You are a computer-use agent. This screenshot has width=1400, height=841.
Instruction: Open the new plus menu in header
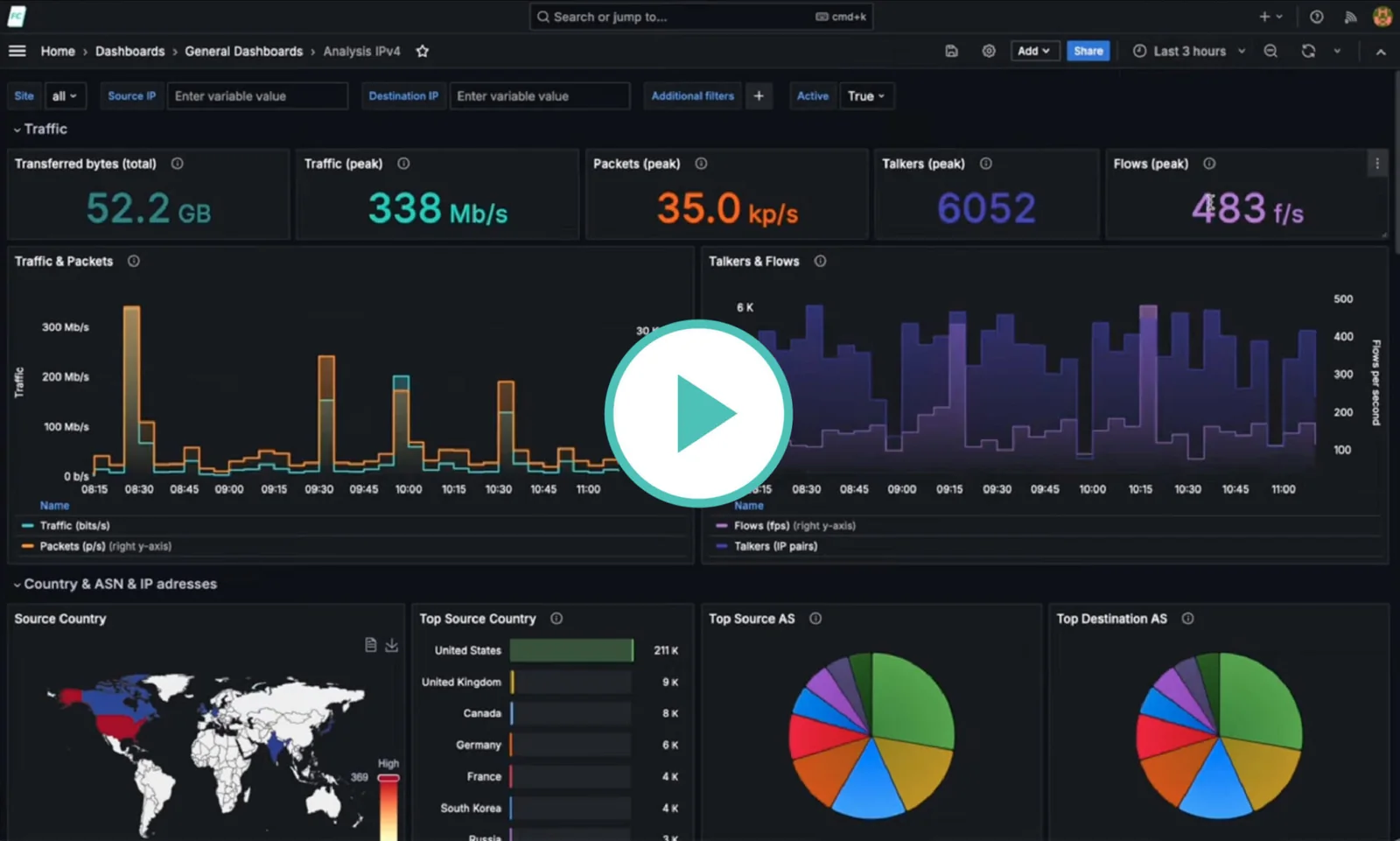click(1270, 17)
